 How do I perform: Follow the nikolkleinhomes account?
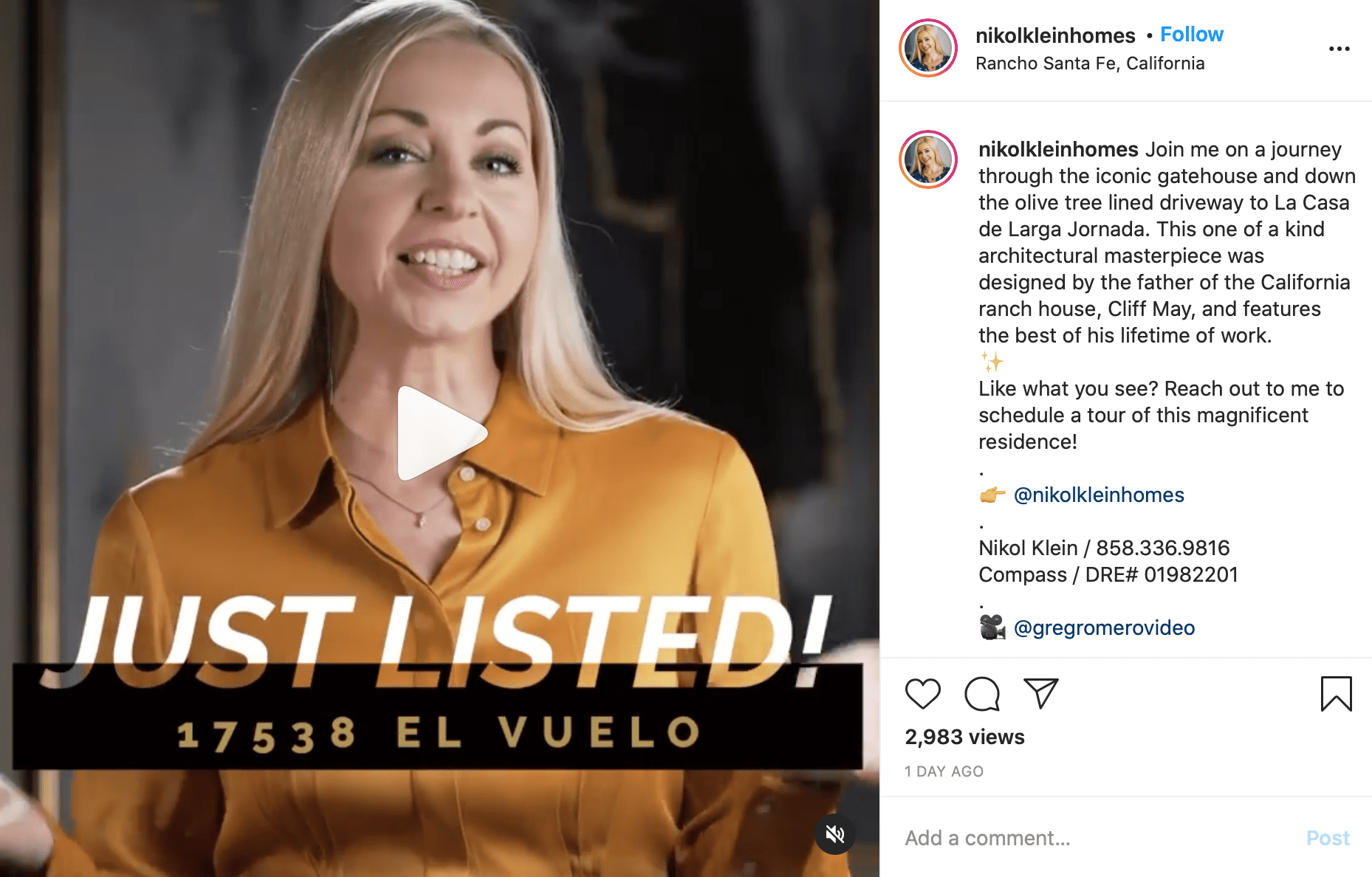tap(1192, 35)
